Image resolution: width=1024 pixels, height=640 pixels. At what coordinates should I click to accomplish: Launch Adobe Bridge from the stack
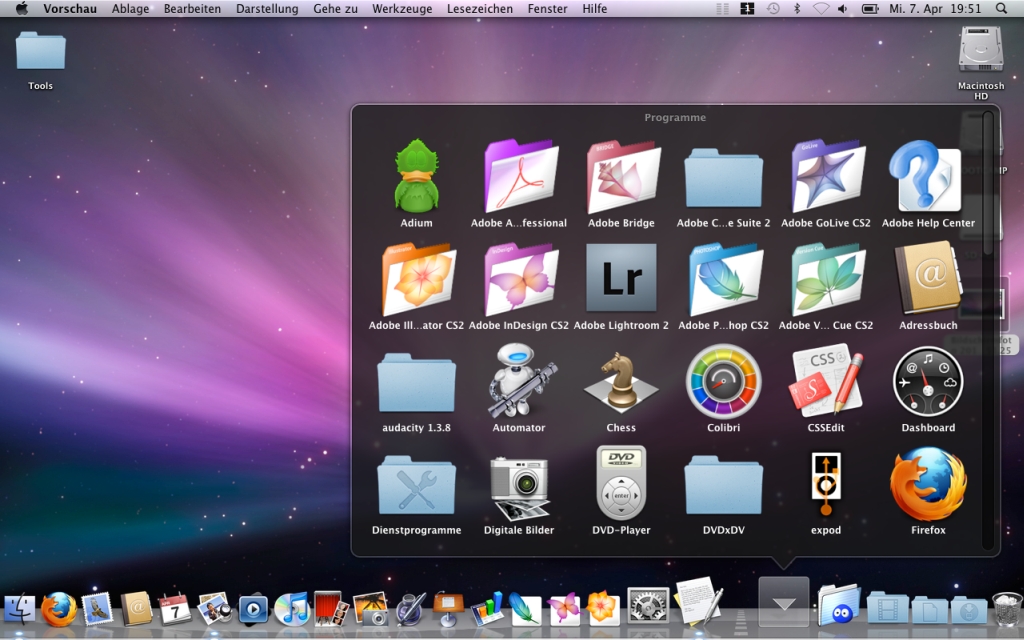[622, 176]
